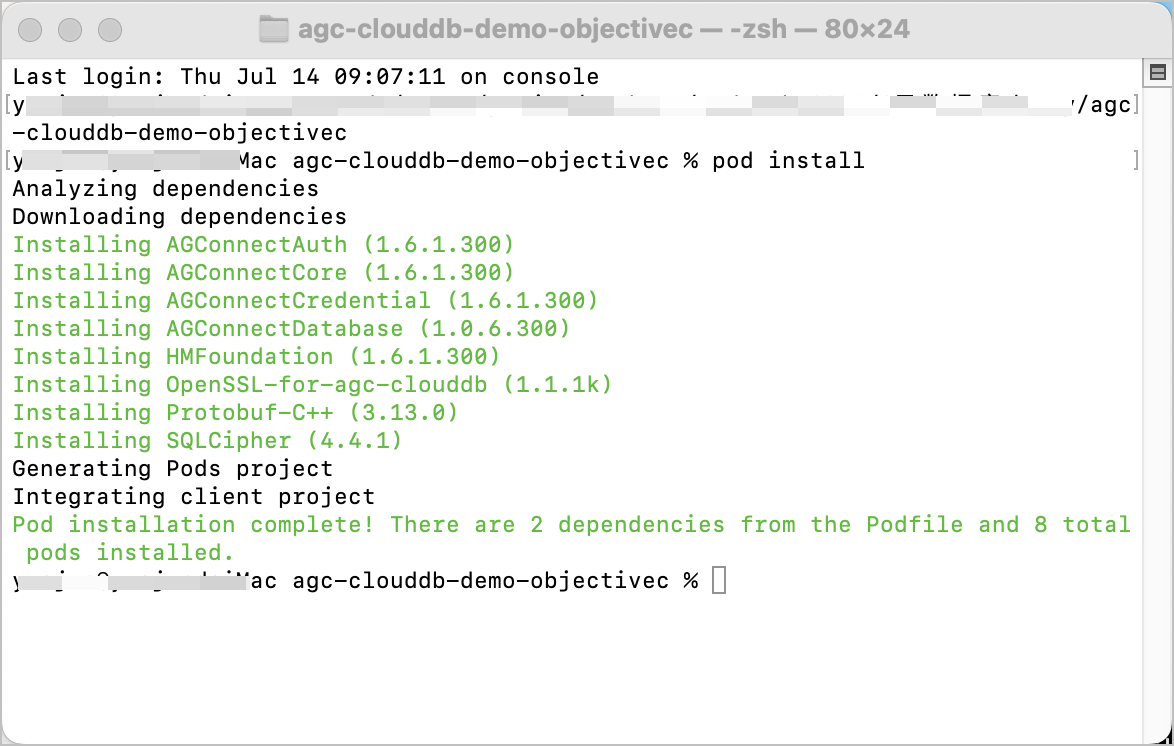The image size is (1174, 746).
Task: Click the '-clouddb-demo-objectivec' wrapped path line
Action: click(x=180, y=133)
